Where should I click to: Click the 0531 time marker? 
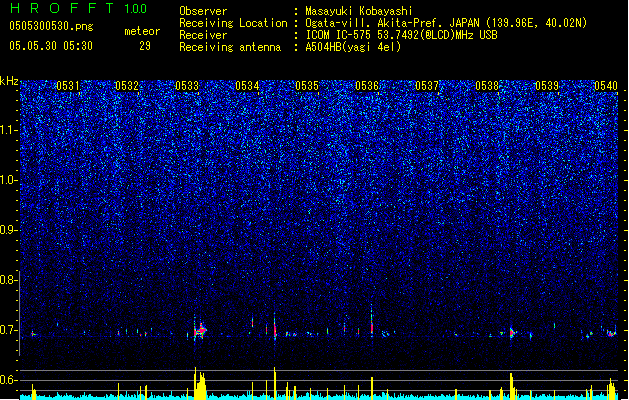click(x=67, y=86)
